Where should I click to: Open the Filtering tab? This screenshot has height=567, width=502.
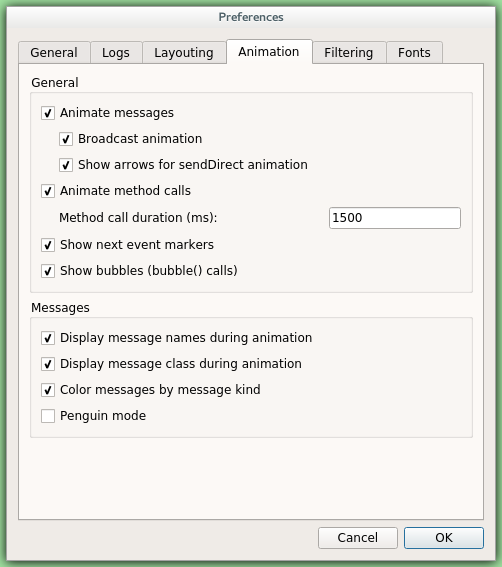[x=348, y=53]
